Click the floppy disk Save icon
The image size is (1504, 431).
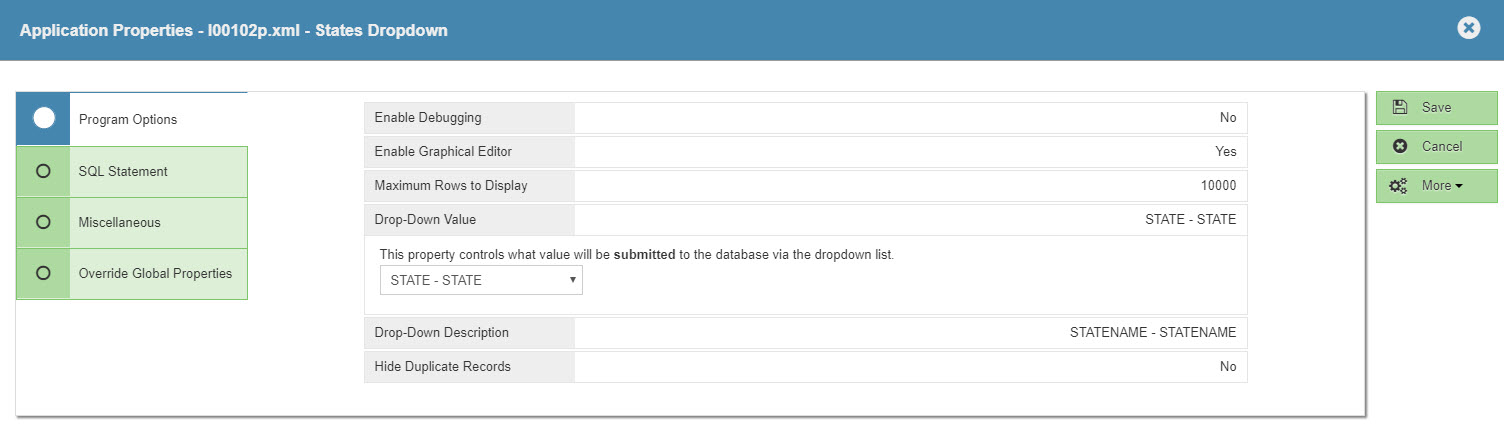pyautogui.click(x=1400, y=107)
